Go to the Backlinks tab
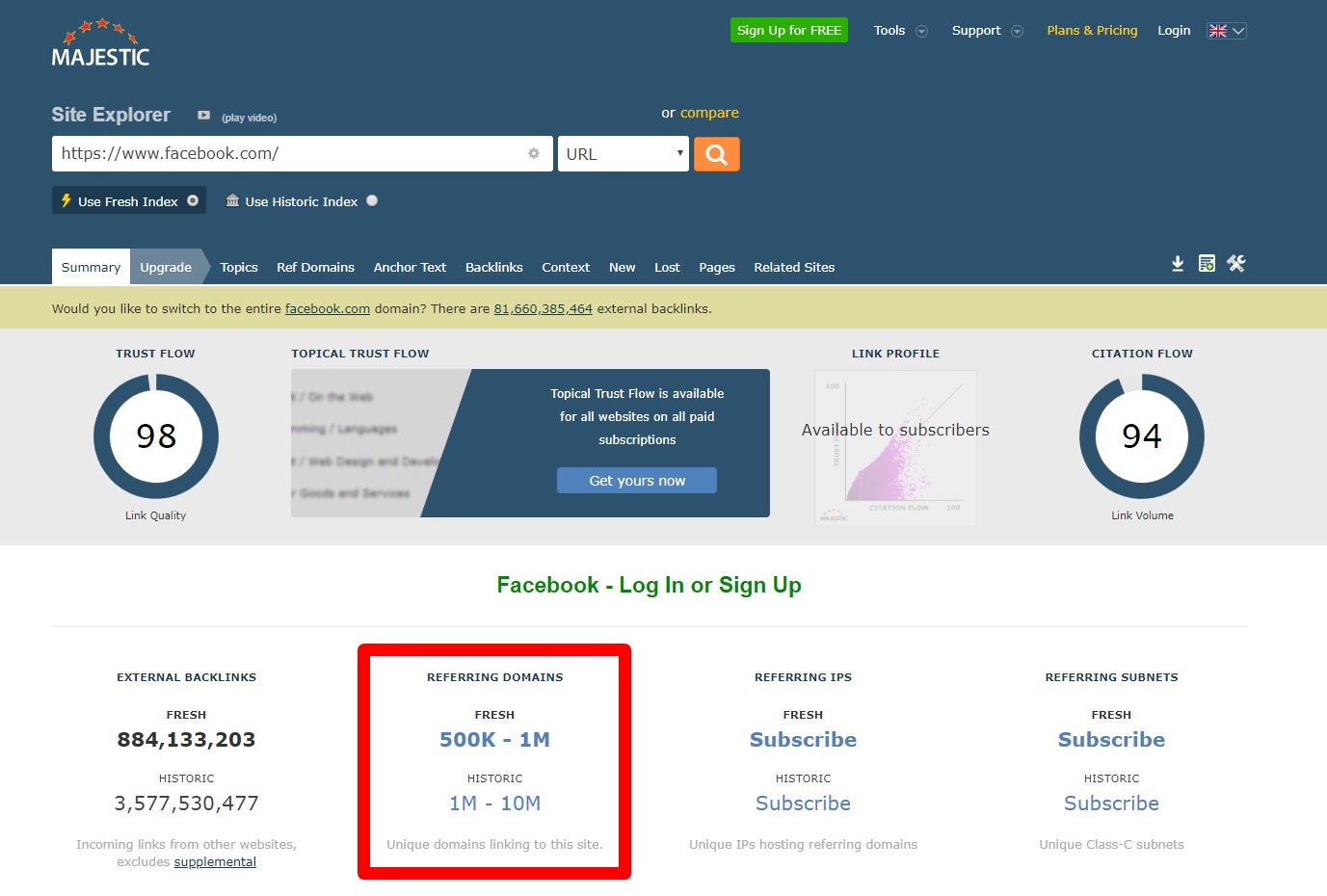This screenshot has height=896, width=1327. click(493, 267)
